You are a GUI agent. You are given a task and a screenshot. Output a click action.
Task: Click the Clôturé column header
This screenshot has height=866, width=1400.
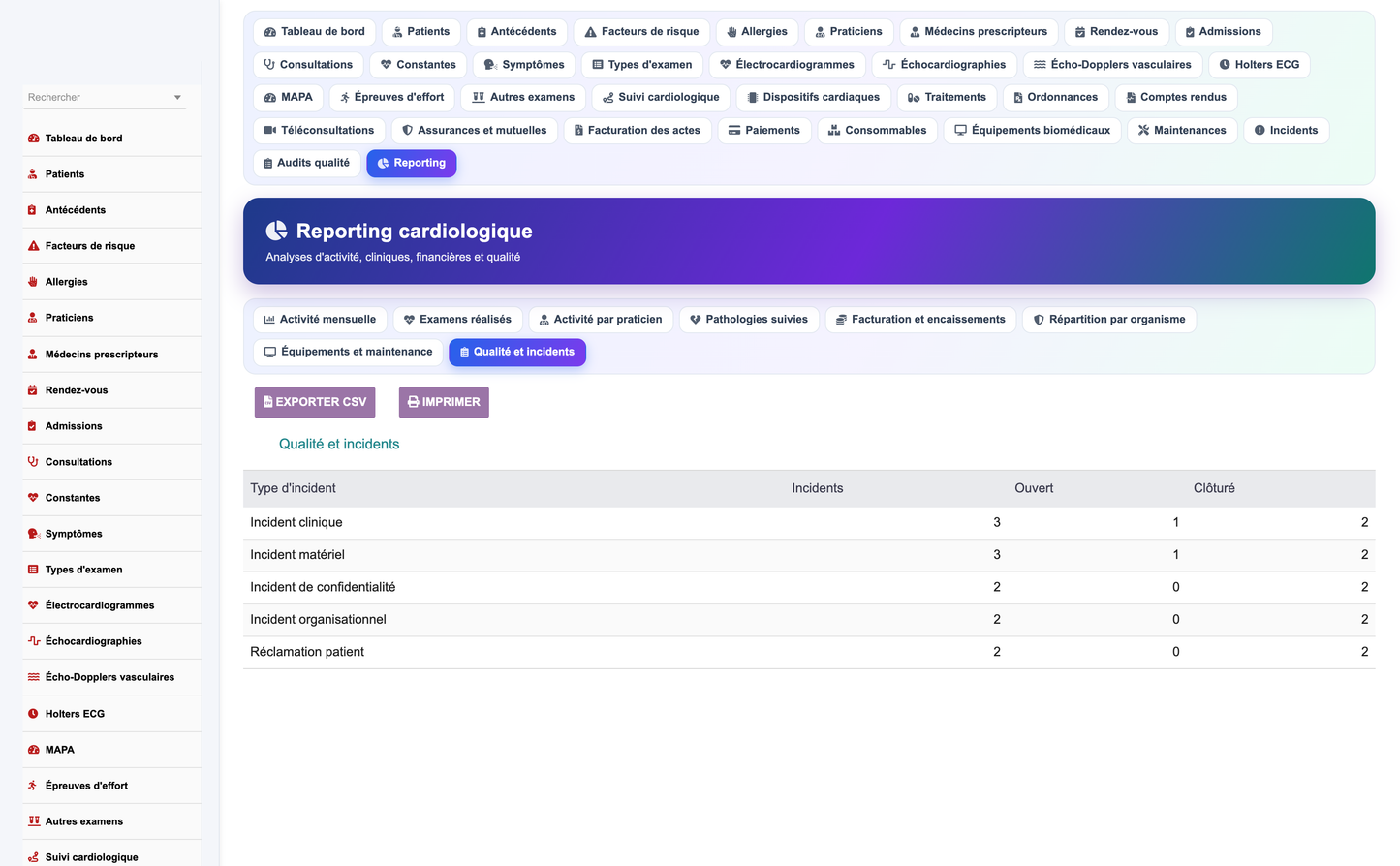click(1214, 488)
